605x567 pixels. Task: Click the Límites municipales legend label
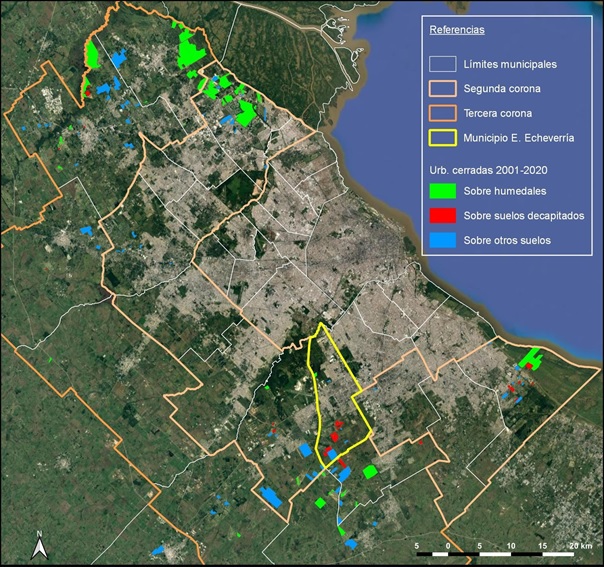click(509, 64)
